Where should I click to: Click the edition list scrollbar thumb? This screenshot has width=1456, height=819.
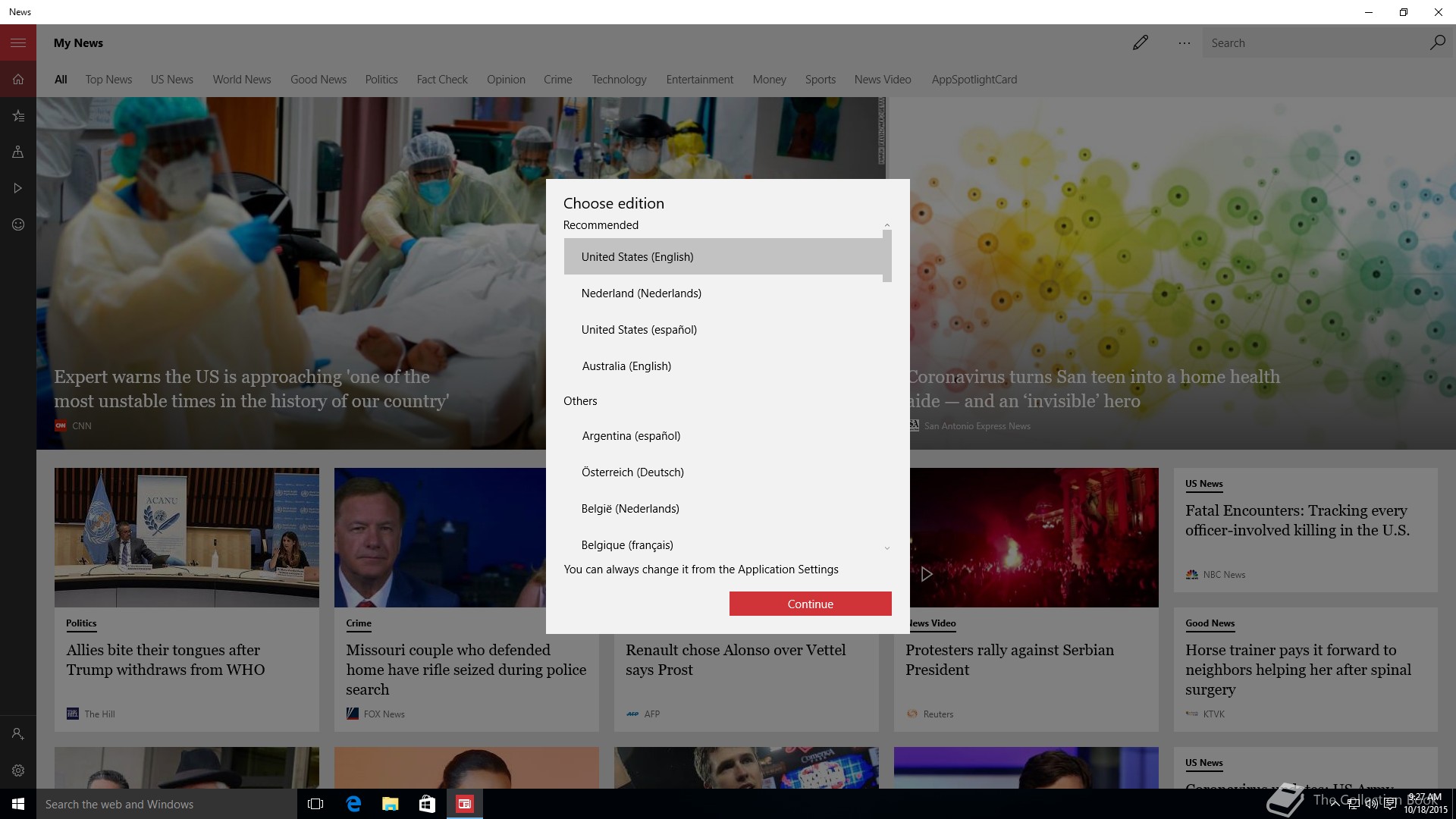click(x=886, y=256)
